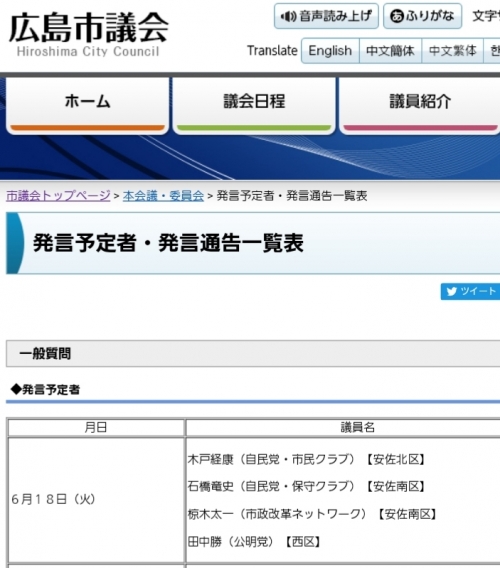Click the 月日 table column header
The image size is (500, 568).
click(x=96, y=427)
